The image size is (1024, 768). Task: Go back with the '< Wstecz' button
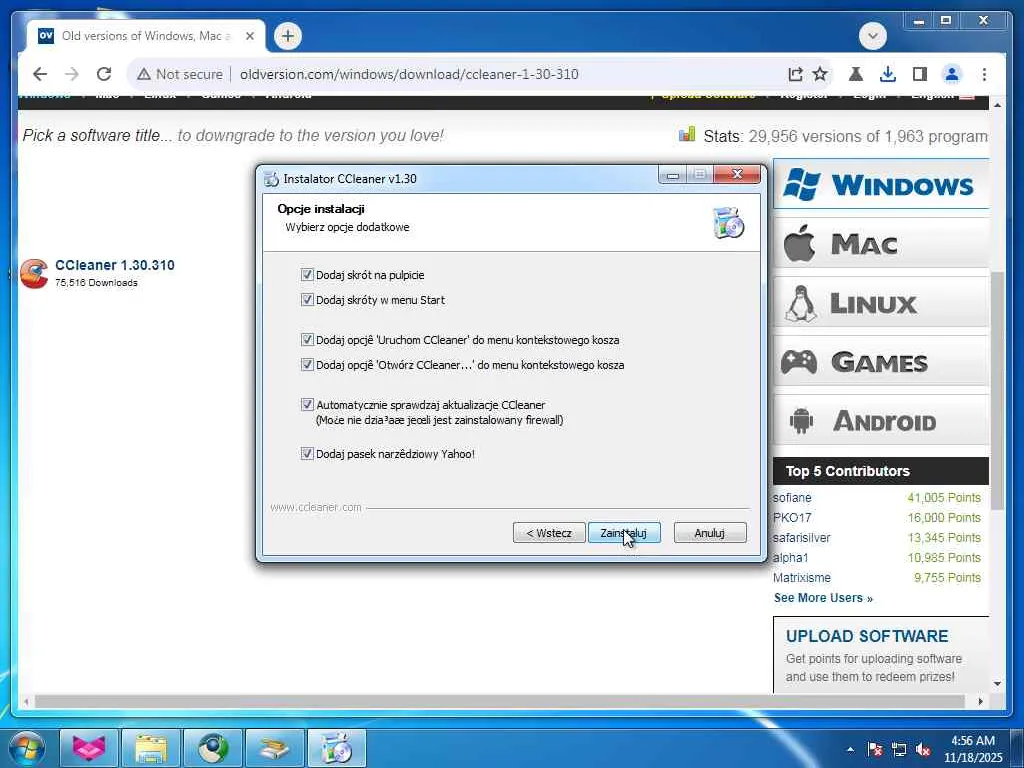pos(549,533)
